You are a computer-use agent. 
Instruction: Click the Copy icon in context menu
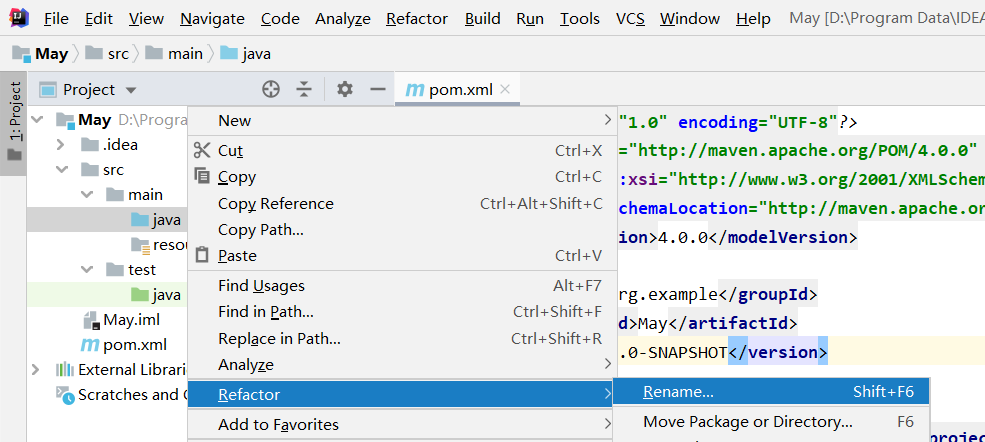pyautogui.click(x=202, y=177)
